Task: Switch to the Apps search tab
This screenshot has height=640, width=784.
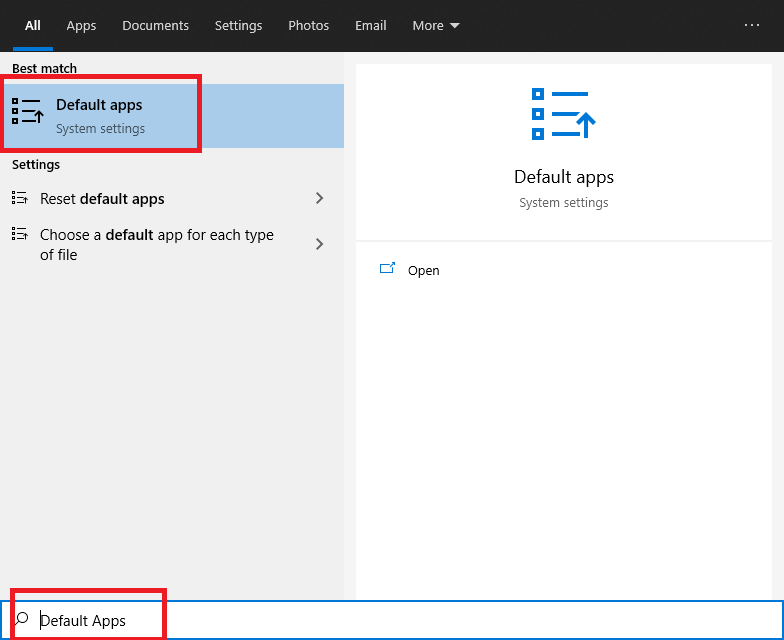Action: point(81,26)
